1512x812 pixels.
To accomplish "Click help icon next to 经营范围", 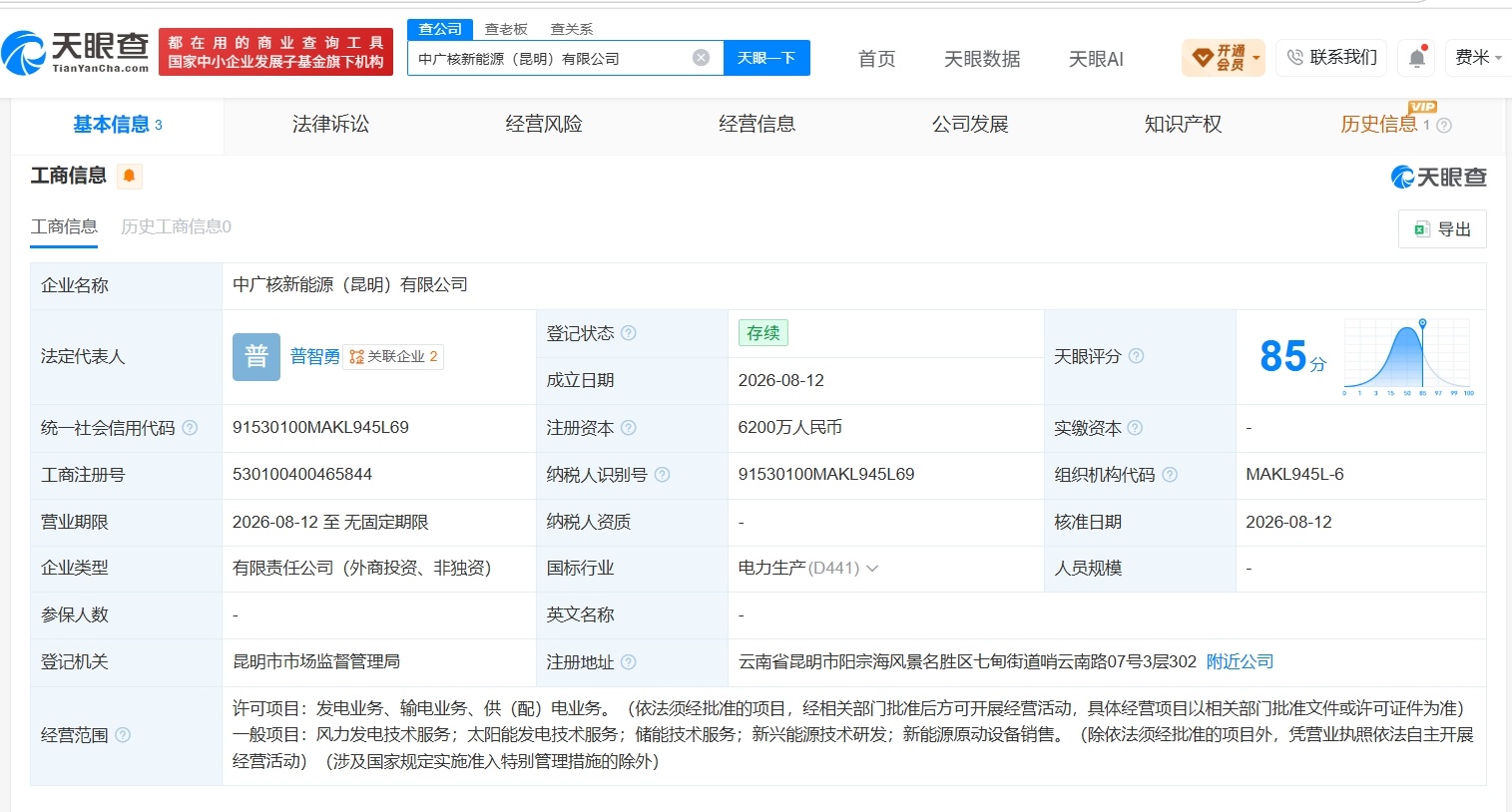I will [123, 735].
